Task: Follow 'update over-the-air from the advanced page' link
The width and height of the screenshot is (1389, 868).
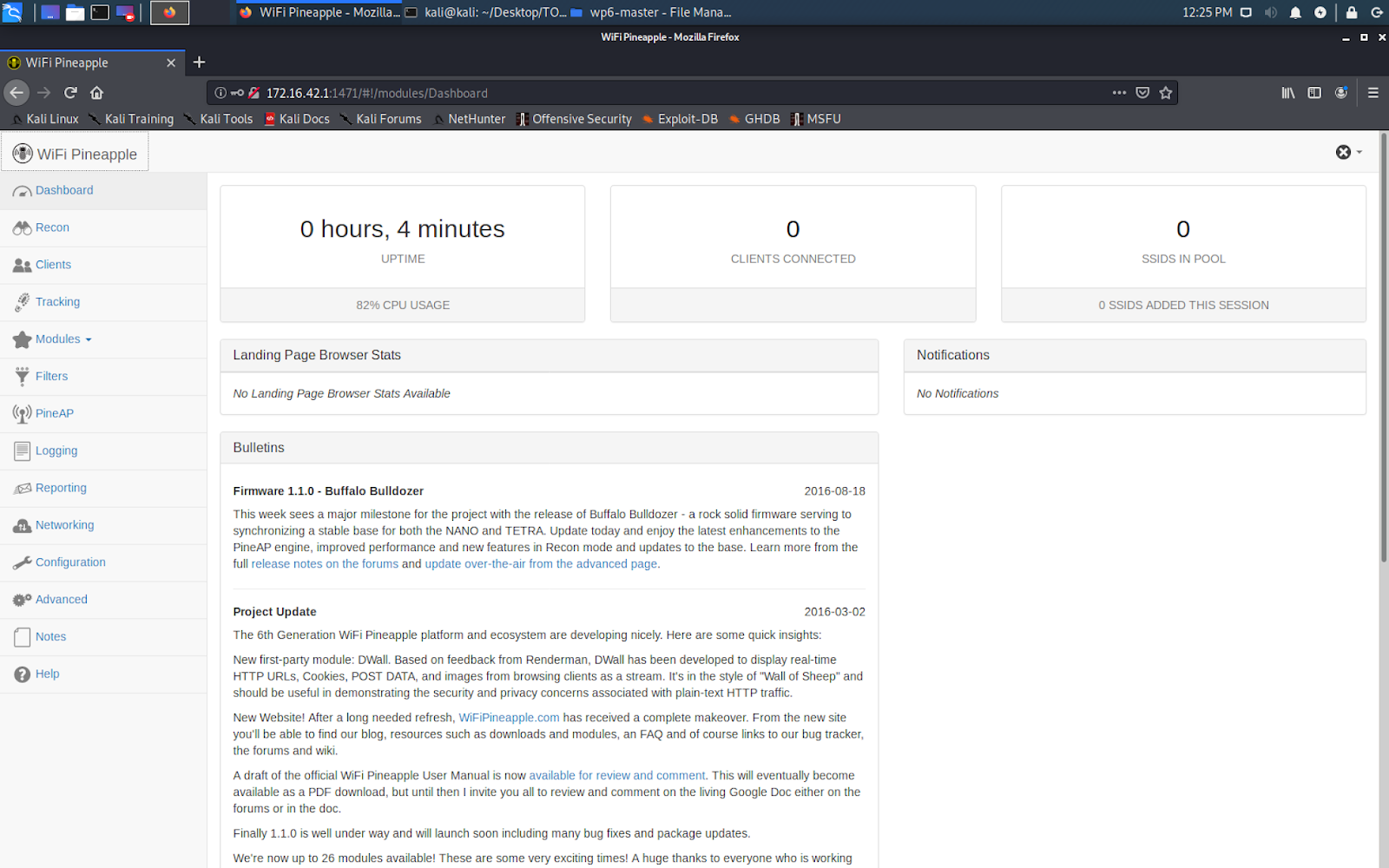Action: coord(541,564)
